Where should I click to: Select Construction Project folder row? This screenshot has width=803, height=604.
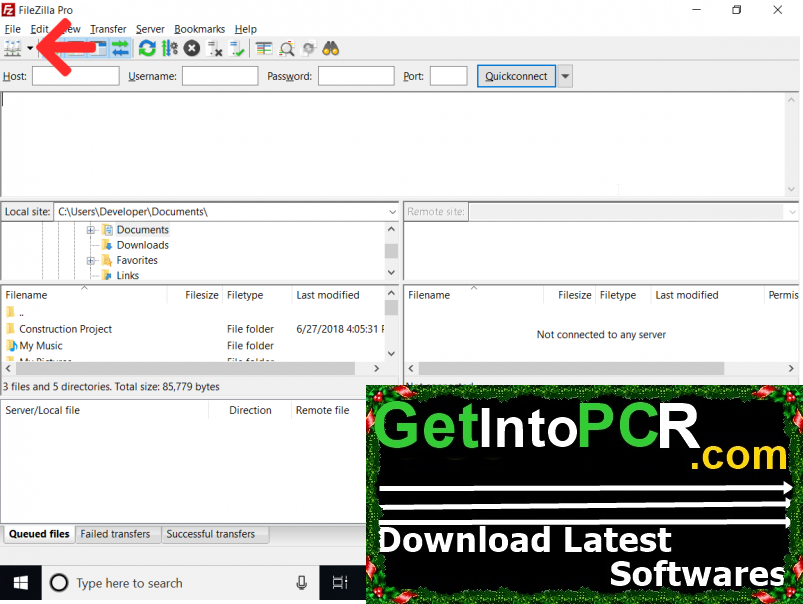pyautogui.click(x=192, y=329)
